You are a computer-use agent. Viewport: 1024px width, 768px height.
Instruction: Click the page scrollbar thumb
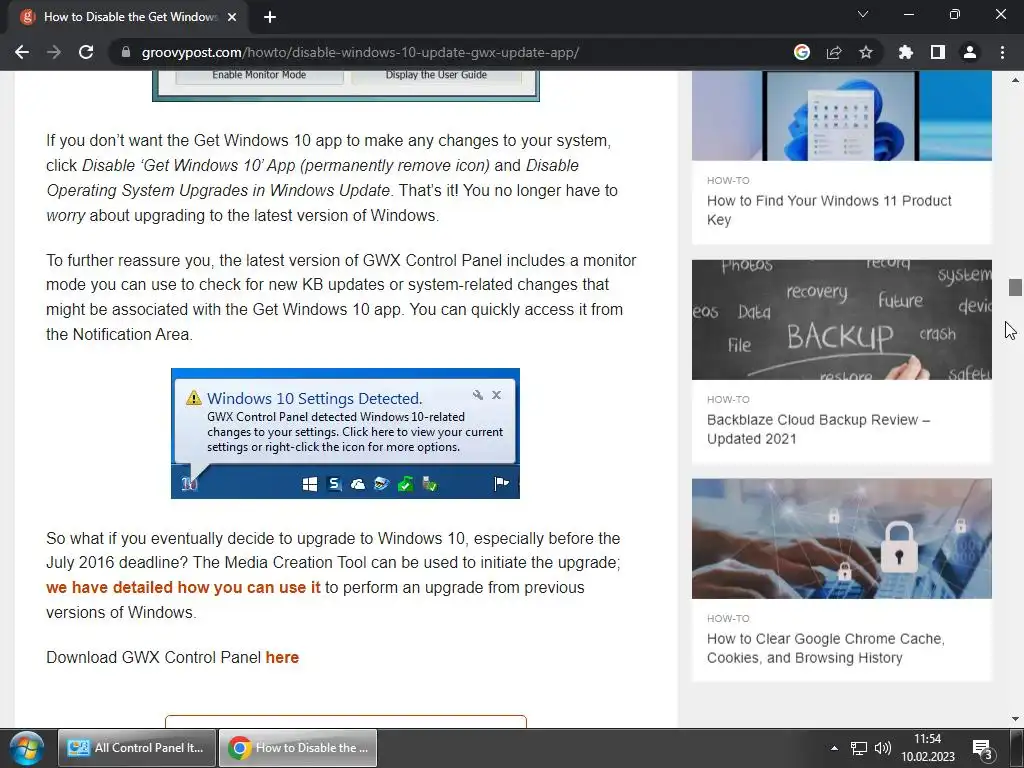(x=1015, y=287)
